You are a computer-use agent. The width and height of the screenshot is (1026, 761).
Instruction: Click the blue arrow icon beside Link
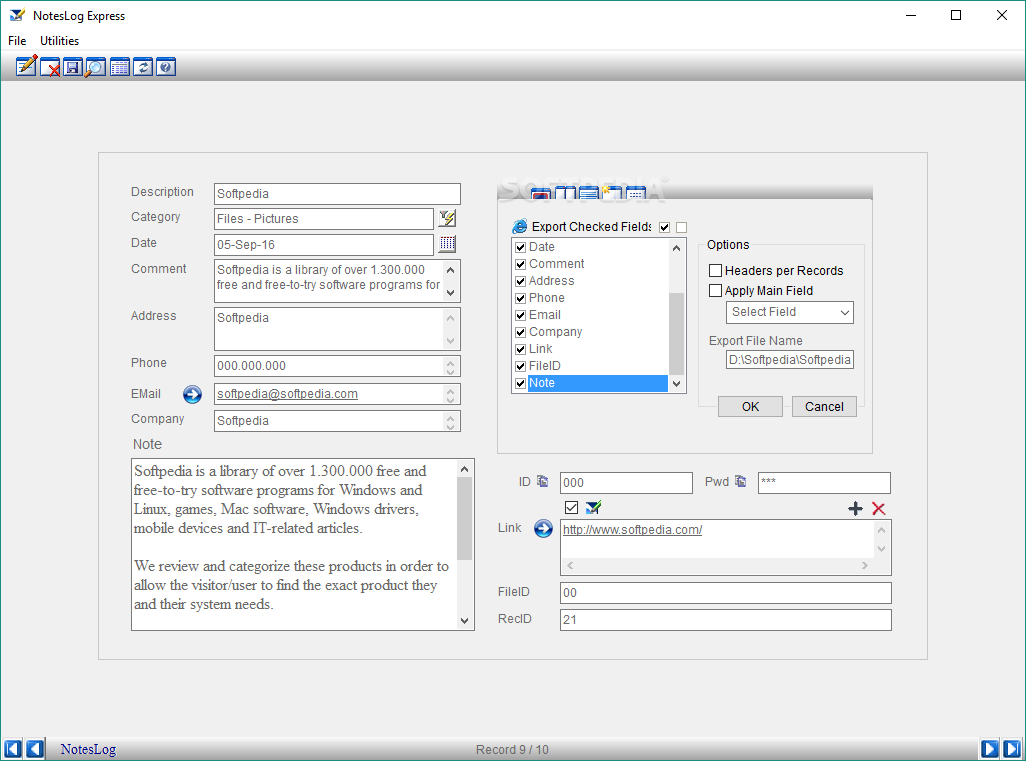pyautogui.click(x=543, y=528)
